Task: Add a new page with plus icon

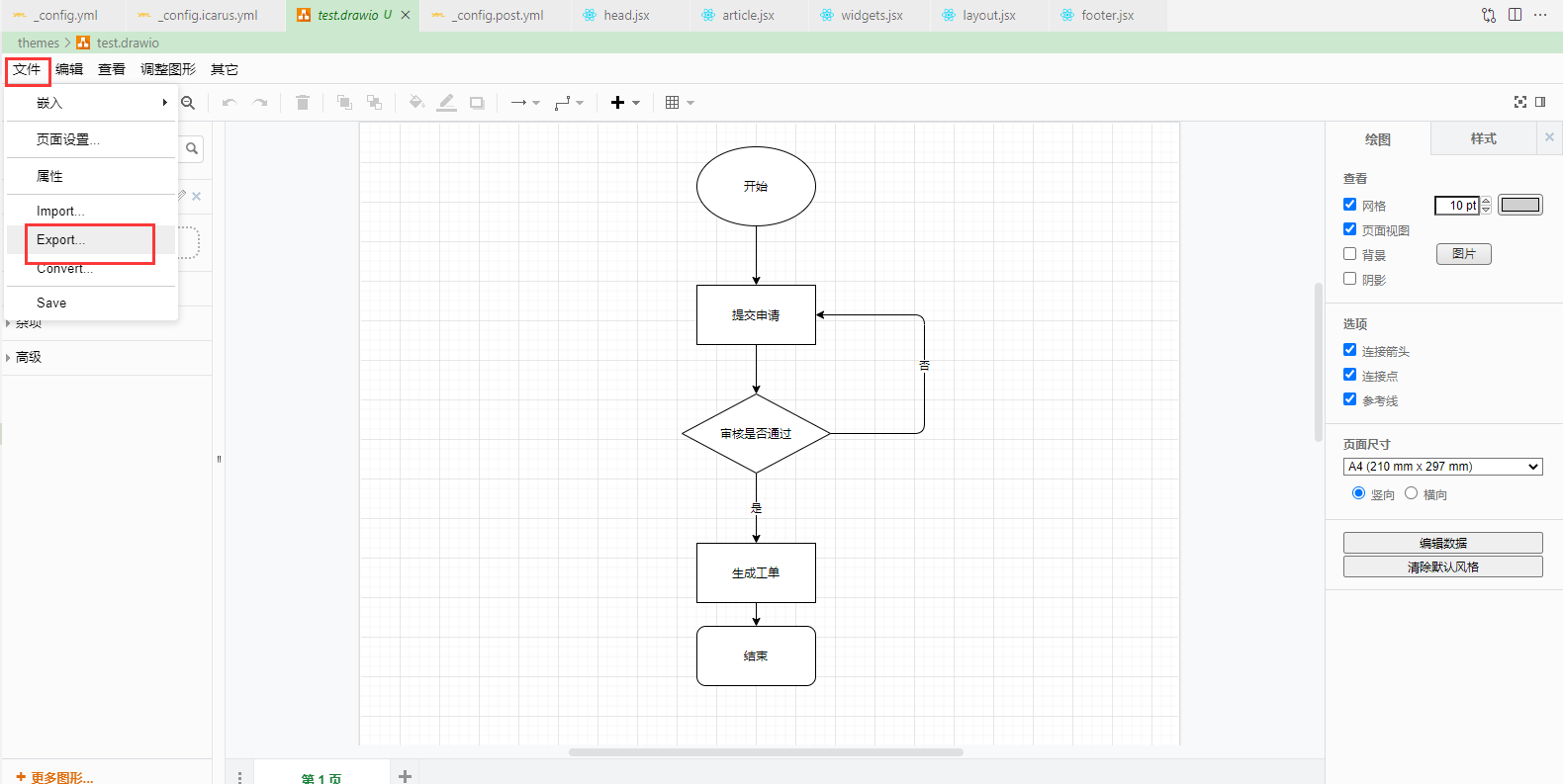Action: 405,776
